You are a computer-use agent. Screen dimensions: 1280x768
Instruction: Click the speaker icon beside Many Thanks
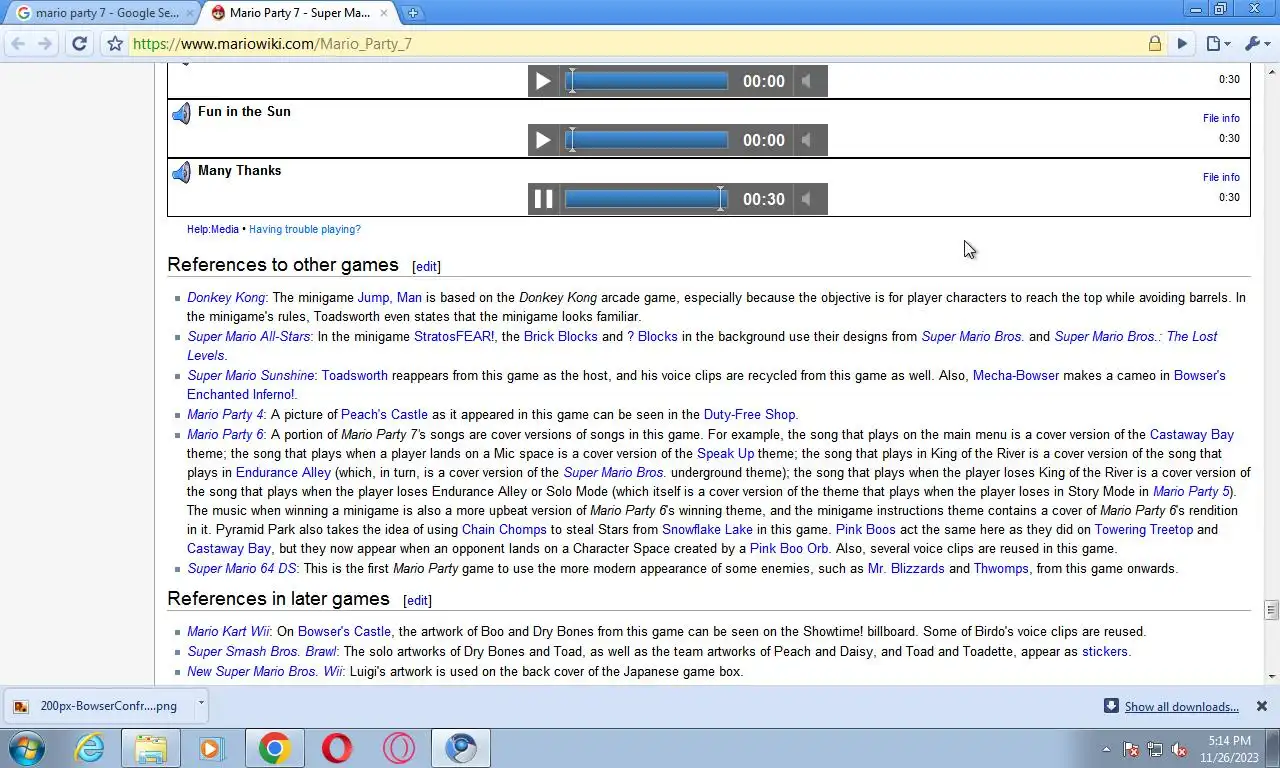(181, 173)
